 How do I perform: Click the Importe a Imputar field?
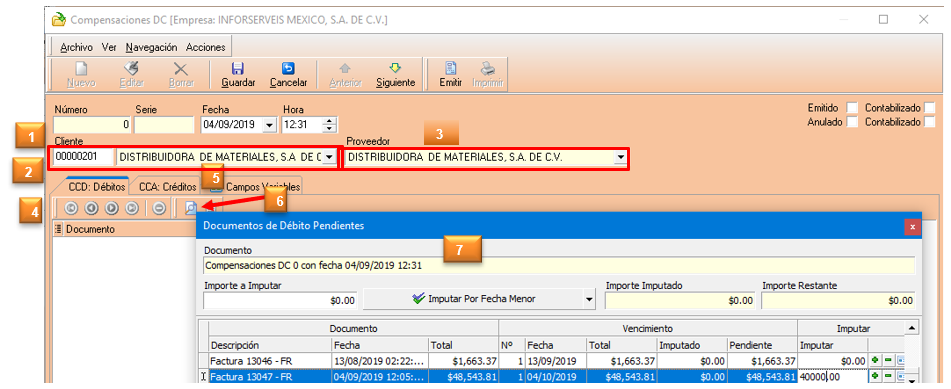(281, 300)
